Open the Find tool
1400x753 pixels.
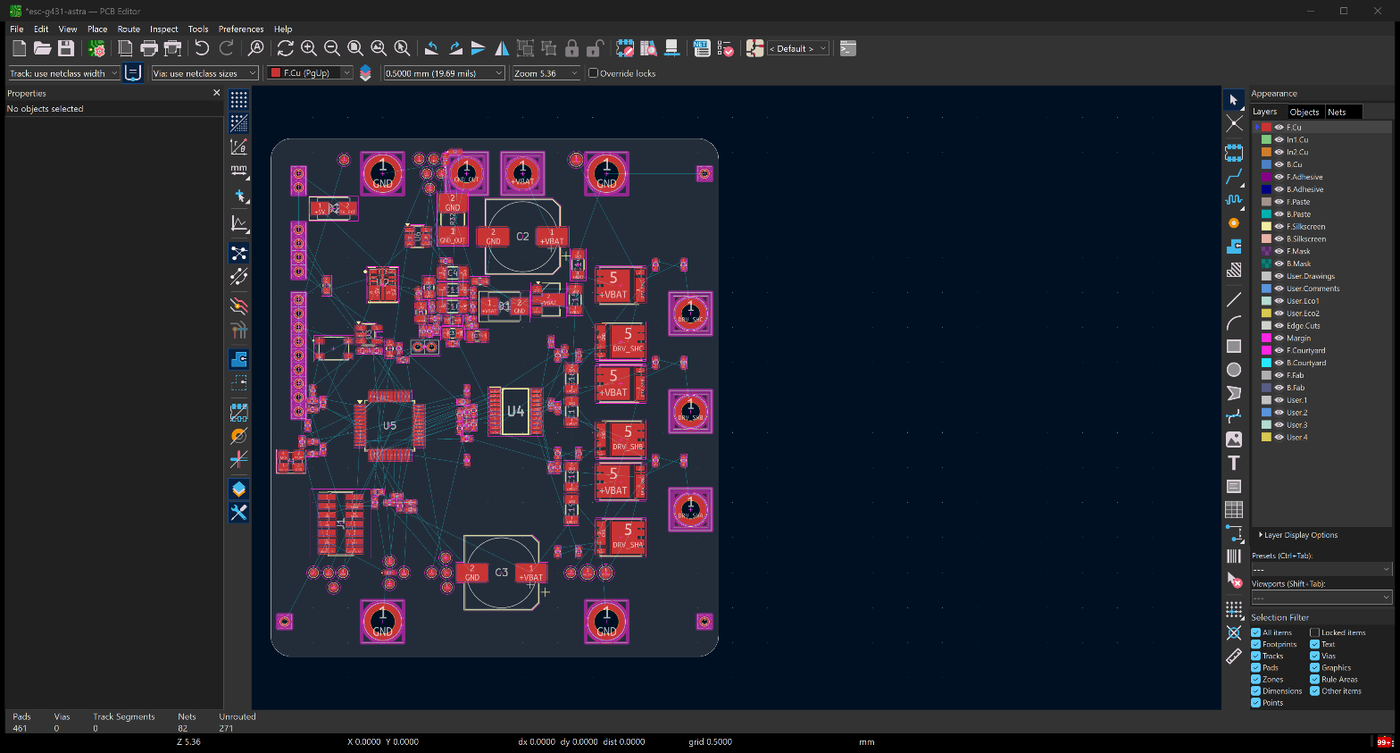[x=257, y=48]
